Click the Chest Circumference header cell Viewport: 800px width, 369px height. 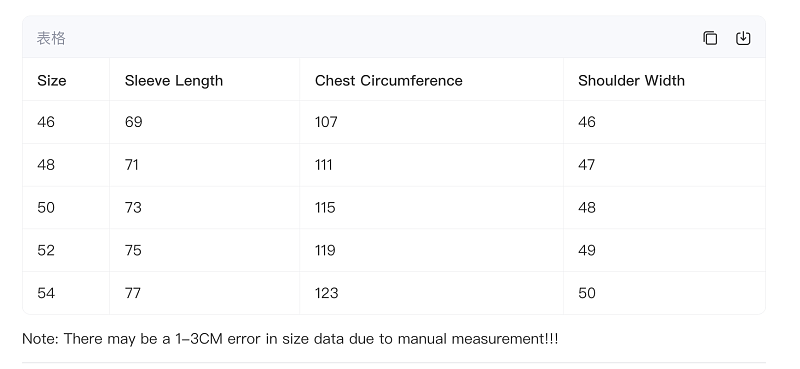tap(432, 80)
